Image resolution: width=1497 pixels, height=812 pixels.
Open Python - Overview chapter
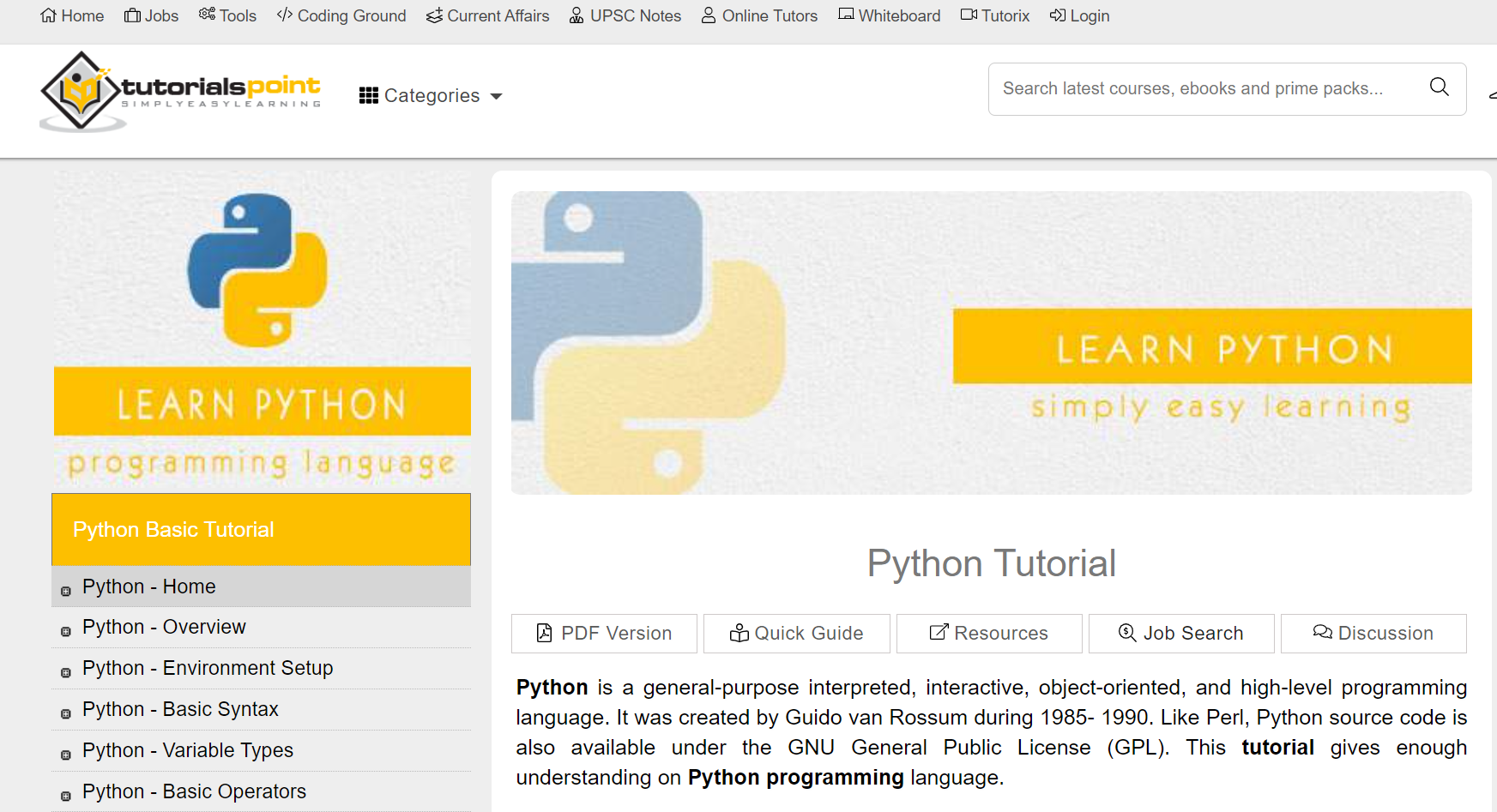tap(261, 628)
